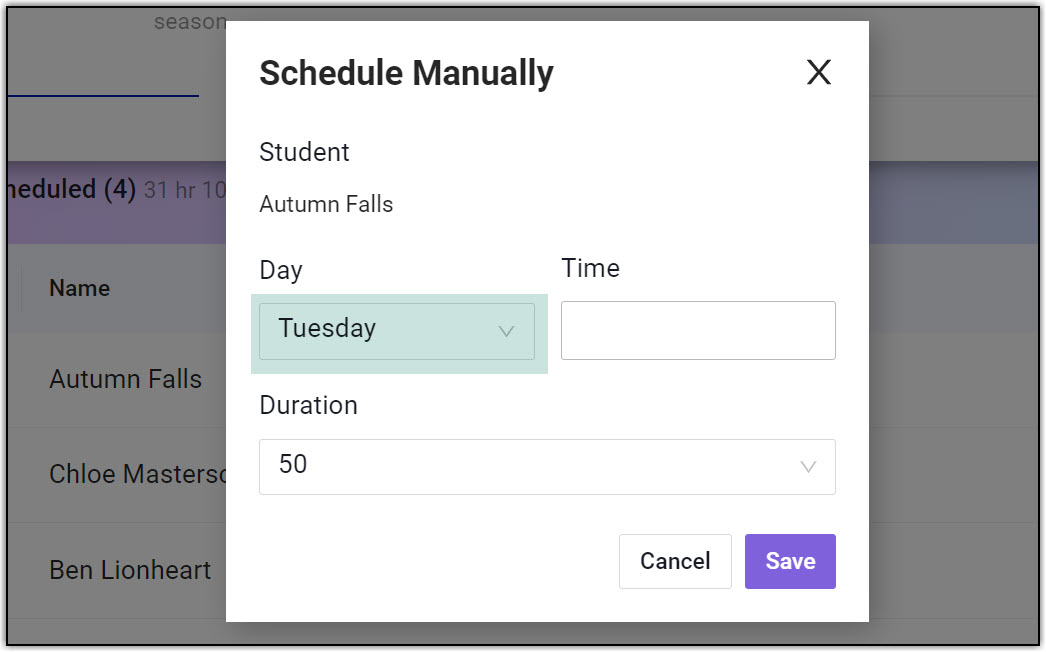Select Autumn Falls in the background list
The width and height of the screenshot is (1046, 652).
[x=125, y=380]
